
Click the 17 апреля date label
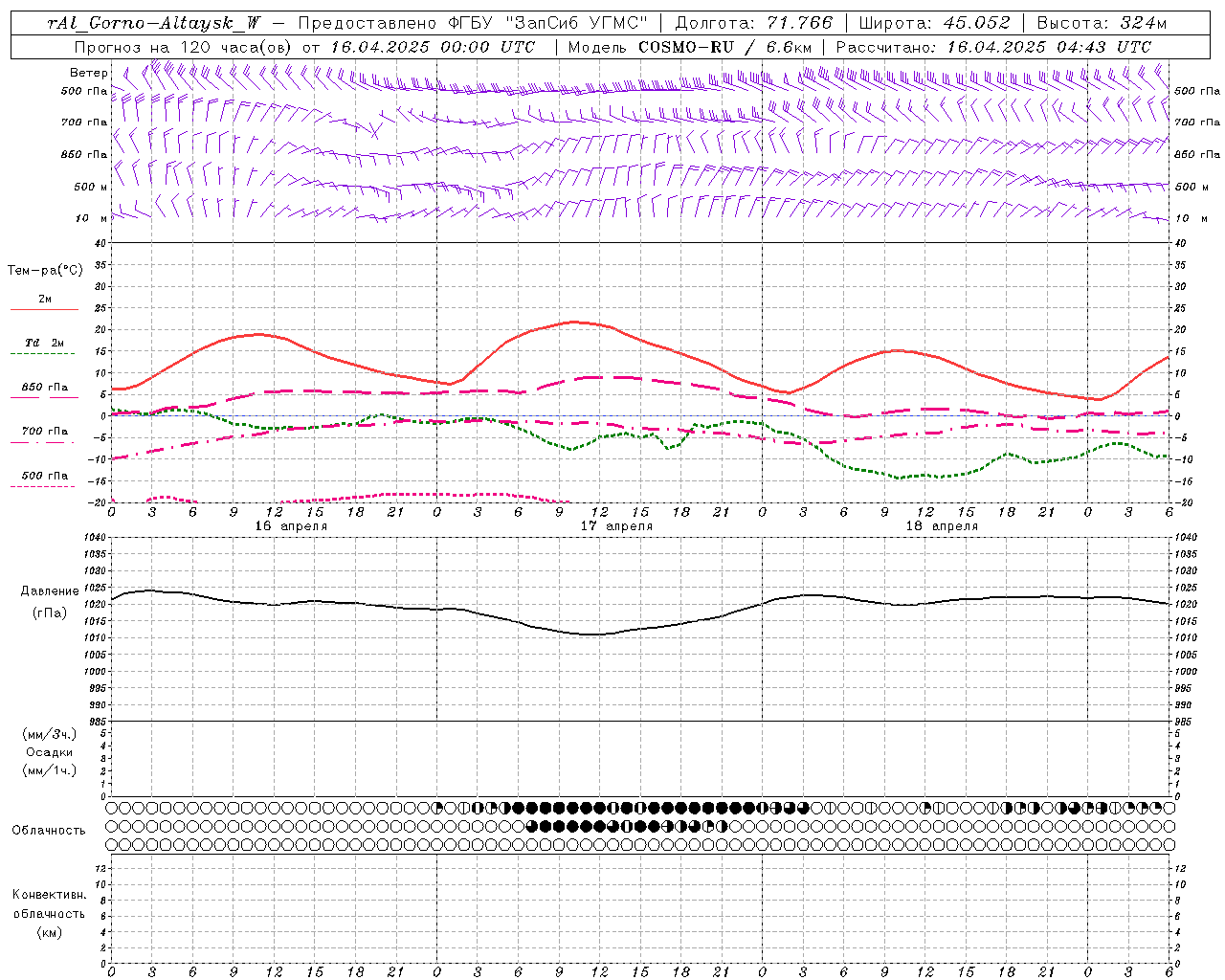pos(616,526)
